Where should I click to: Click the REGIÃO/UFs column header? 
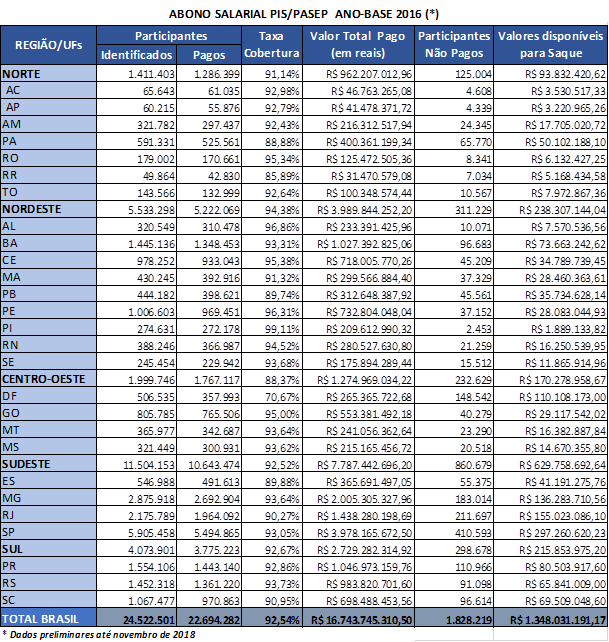[48, 45]
